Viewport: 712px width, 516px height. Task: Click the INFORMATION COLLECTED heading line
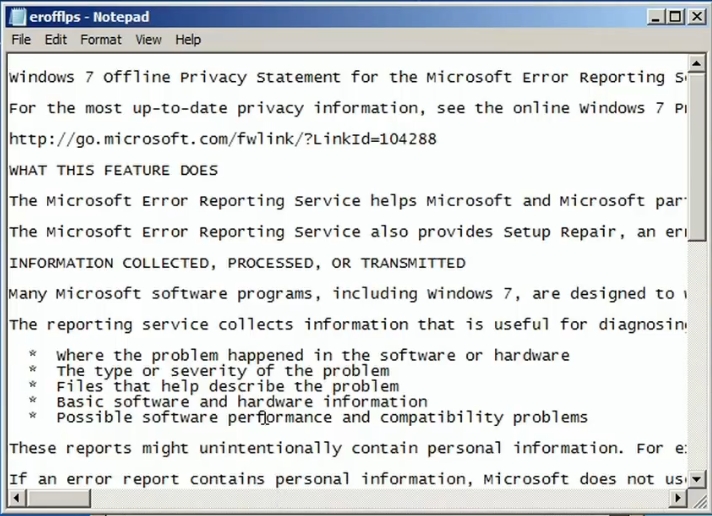click(x=237, y=263)
